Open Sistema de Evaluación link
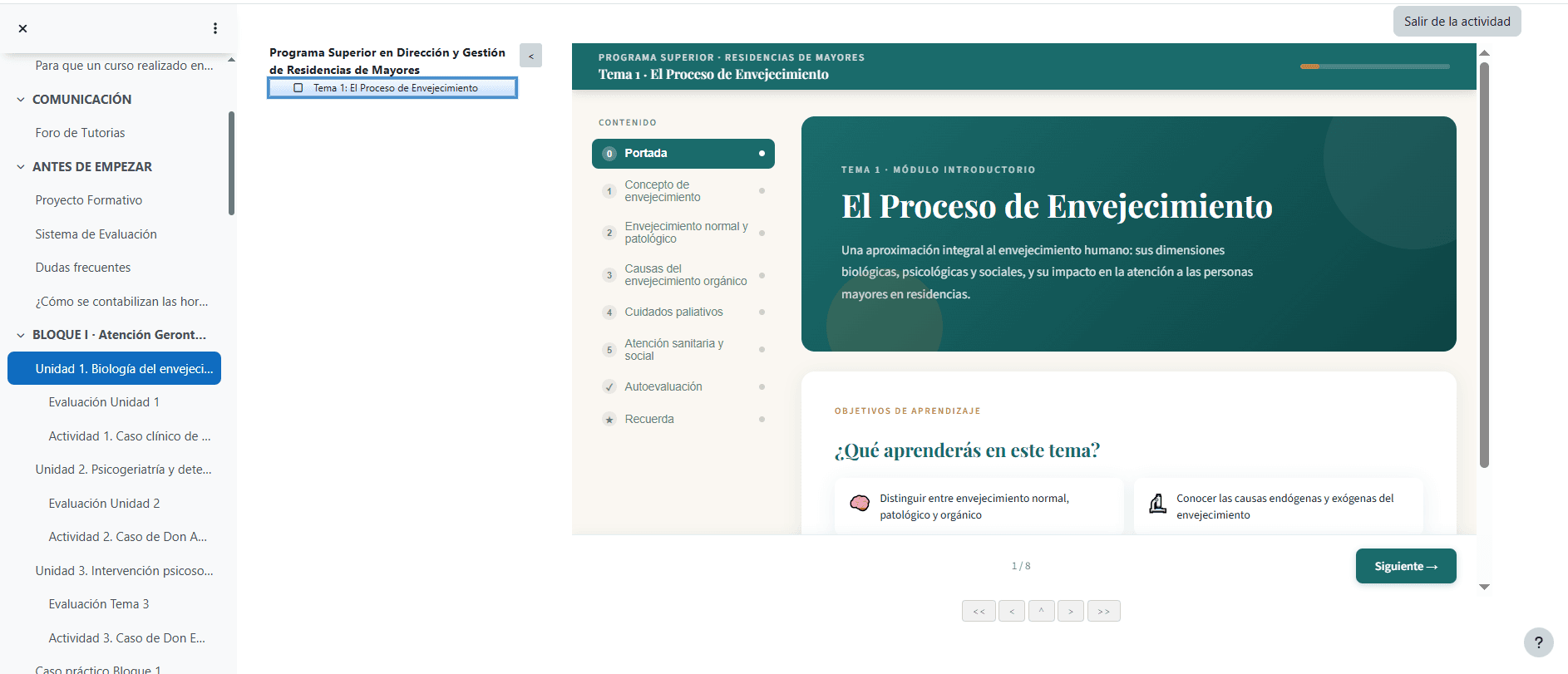This screenshot has width=1568, height=674. [96, 234]
